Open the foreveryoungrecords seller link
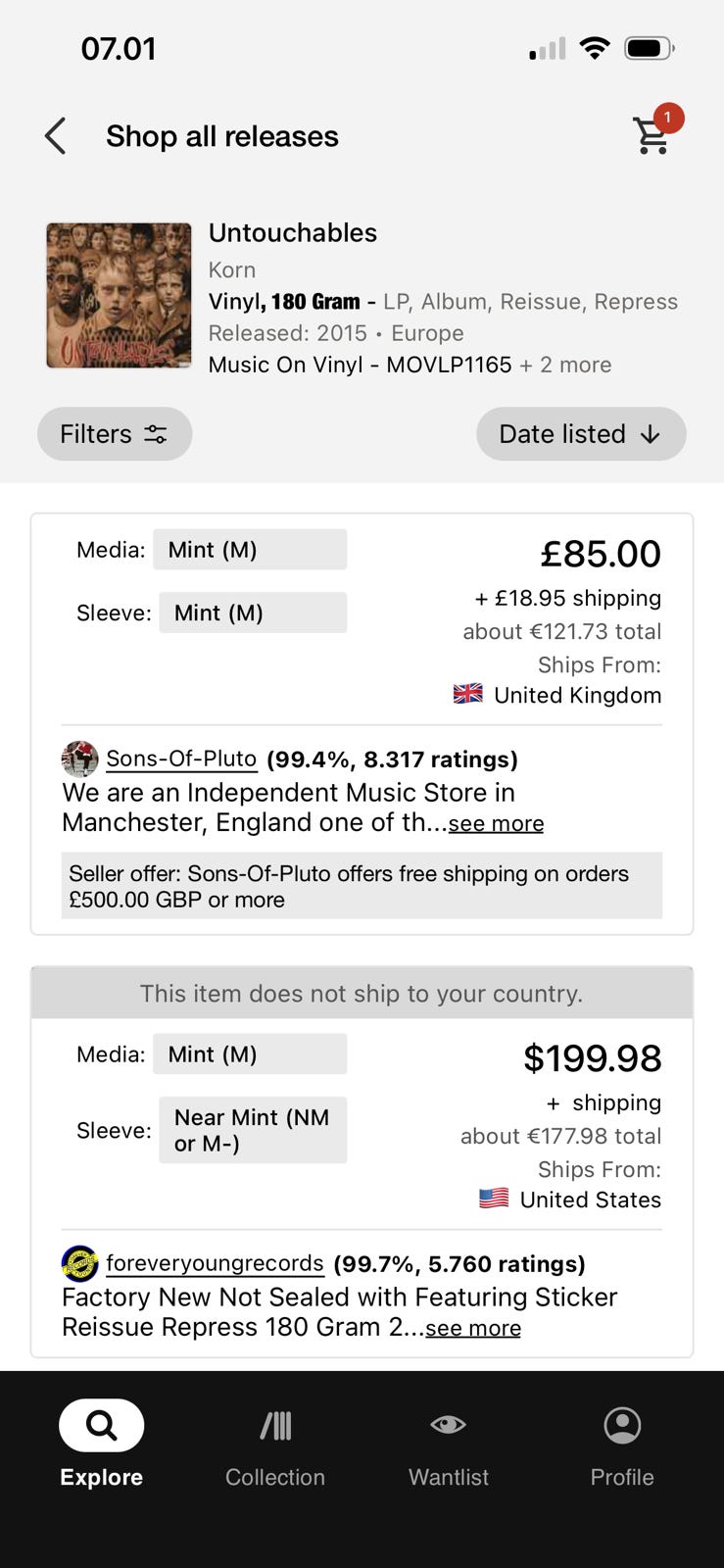Viewport: 724px width, 1568px height. (x=215, y=1263)
